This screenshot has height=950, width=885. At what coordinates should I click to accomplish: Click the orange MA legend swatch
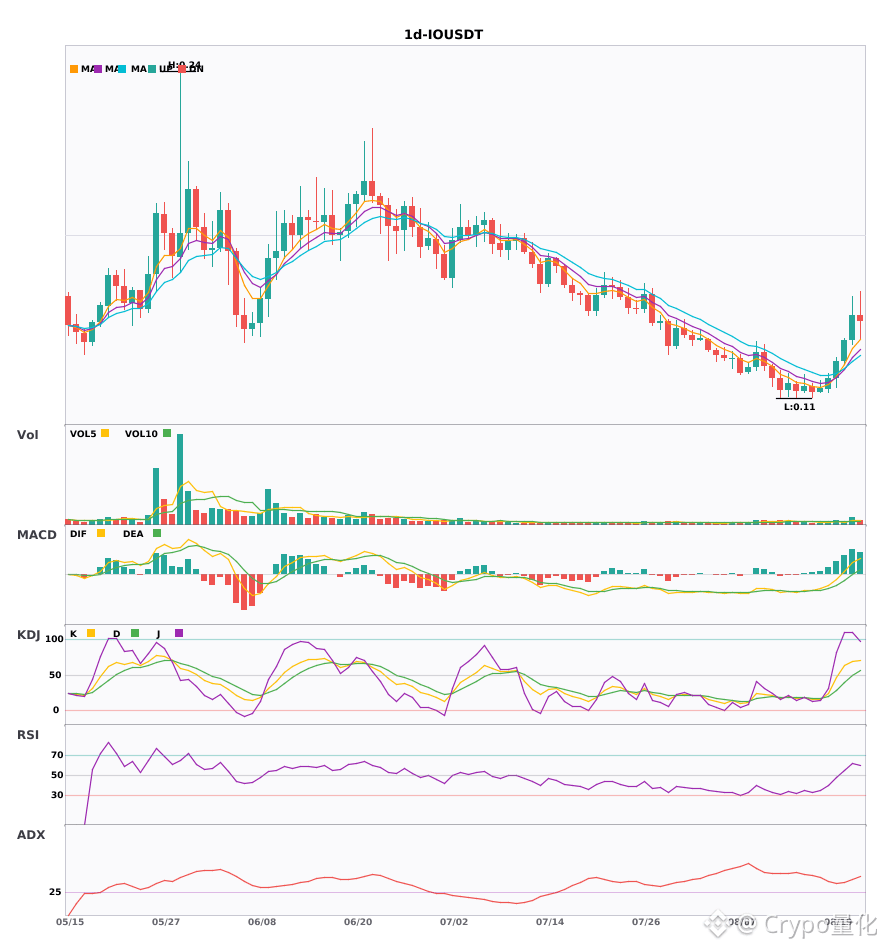click(x=74, y=69)
